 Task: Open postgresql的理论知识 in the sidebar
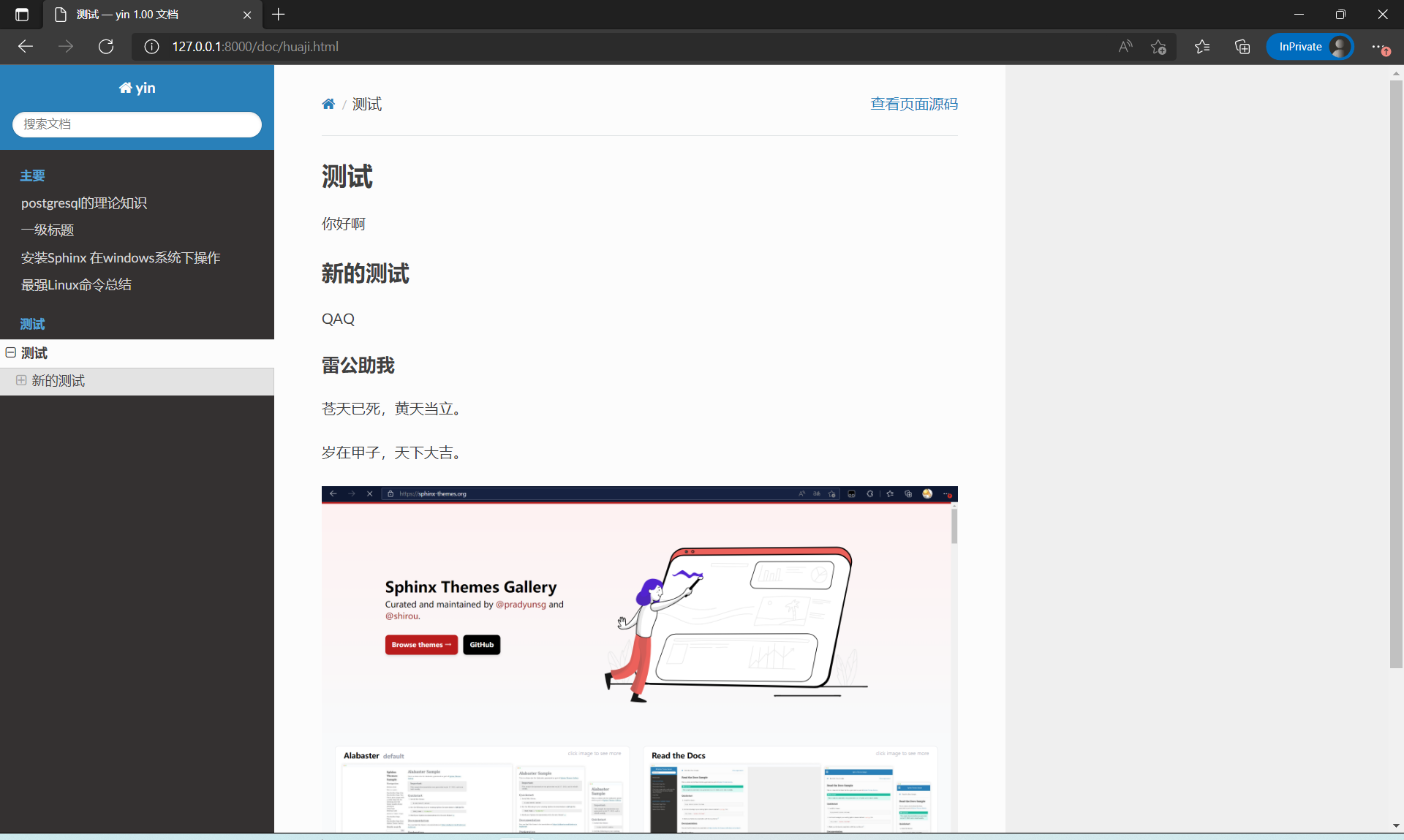click(x=84, y=203)
